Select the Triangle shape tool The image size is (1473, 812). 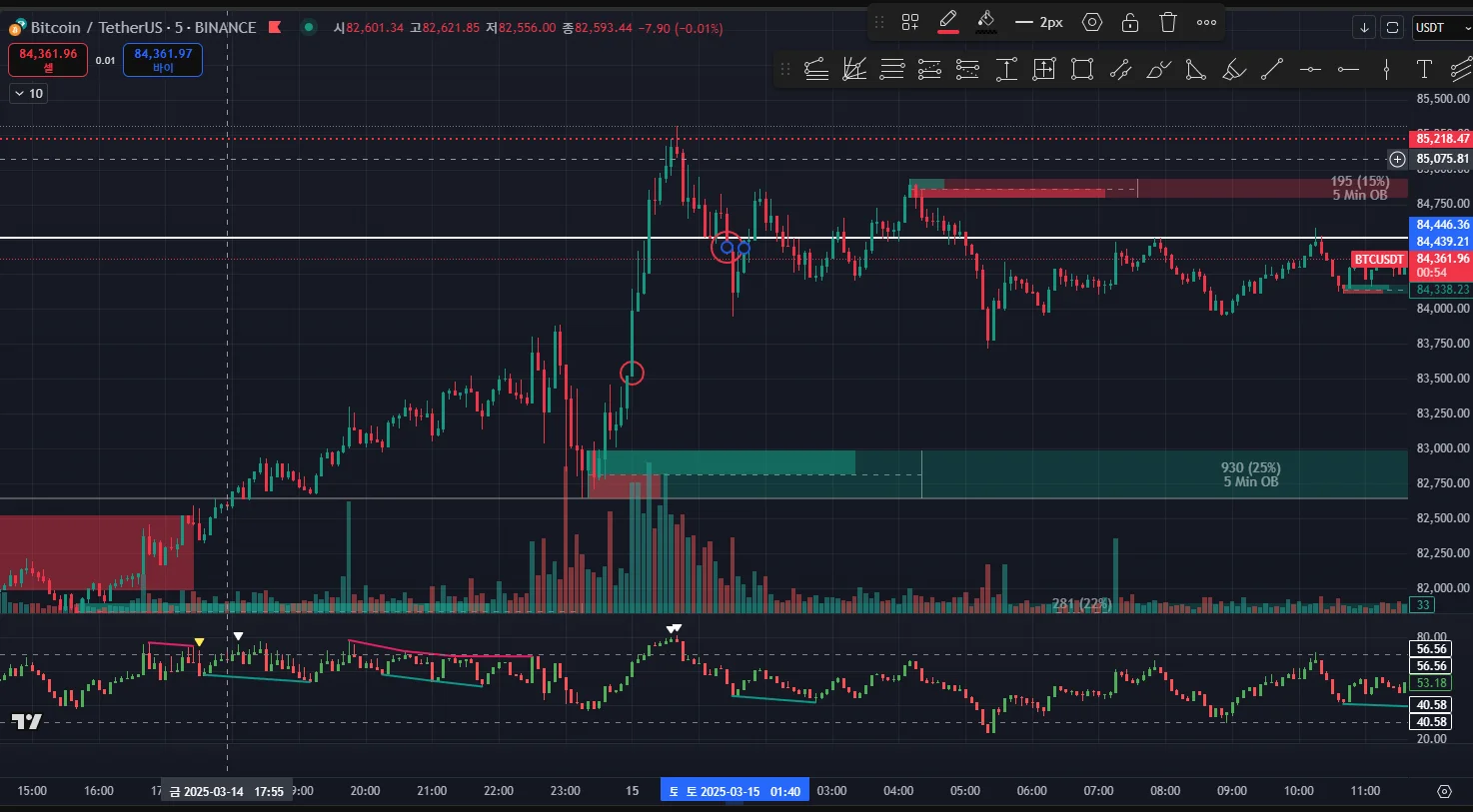coord(1196,69)
